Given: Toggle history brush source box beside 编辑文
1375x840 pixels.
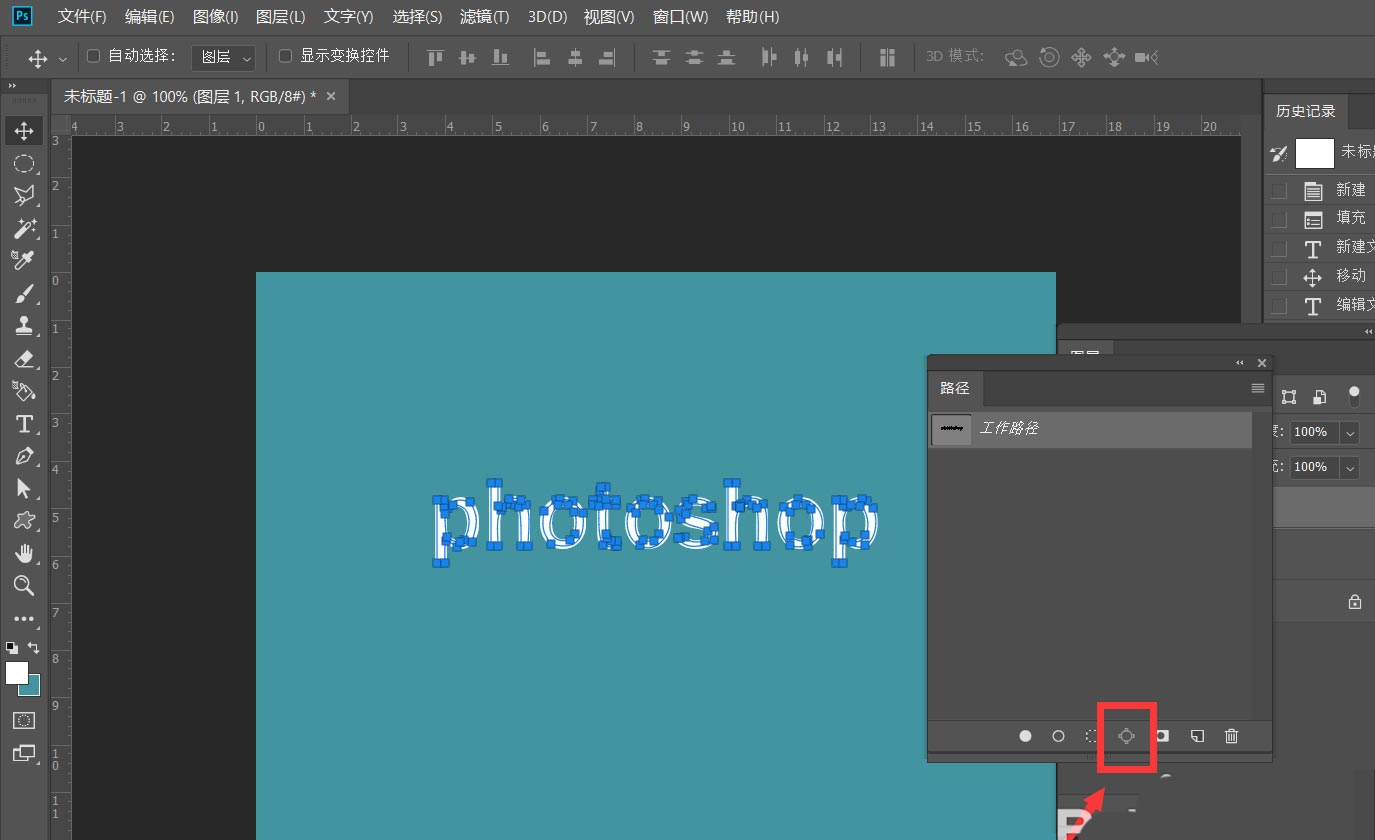Looking at the screenshot, I should pyautogui.click(x=1279, y=306).
